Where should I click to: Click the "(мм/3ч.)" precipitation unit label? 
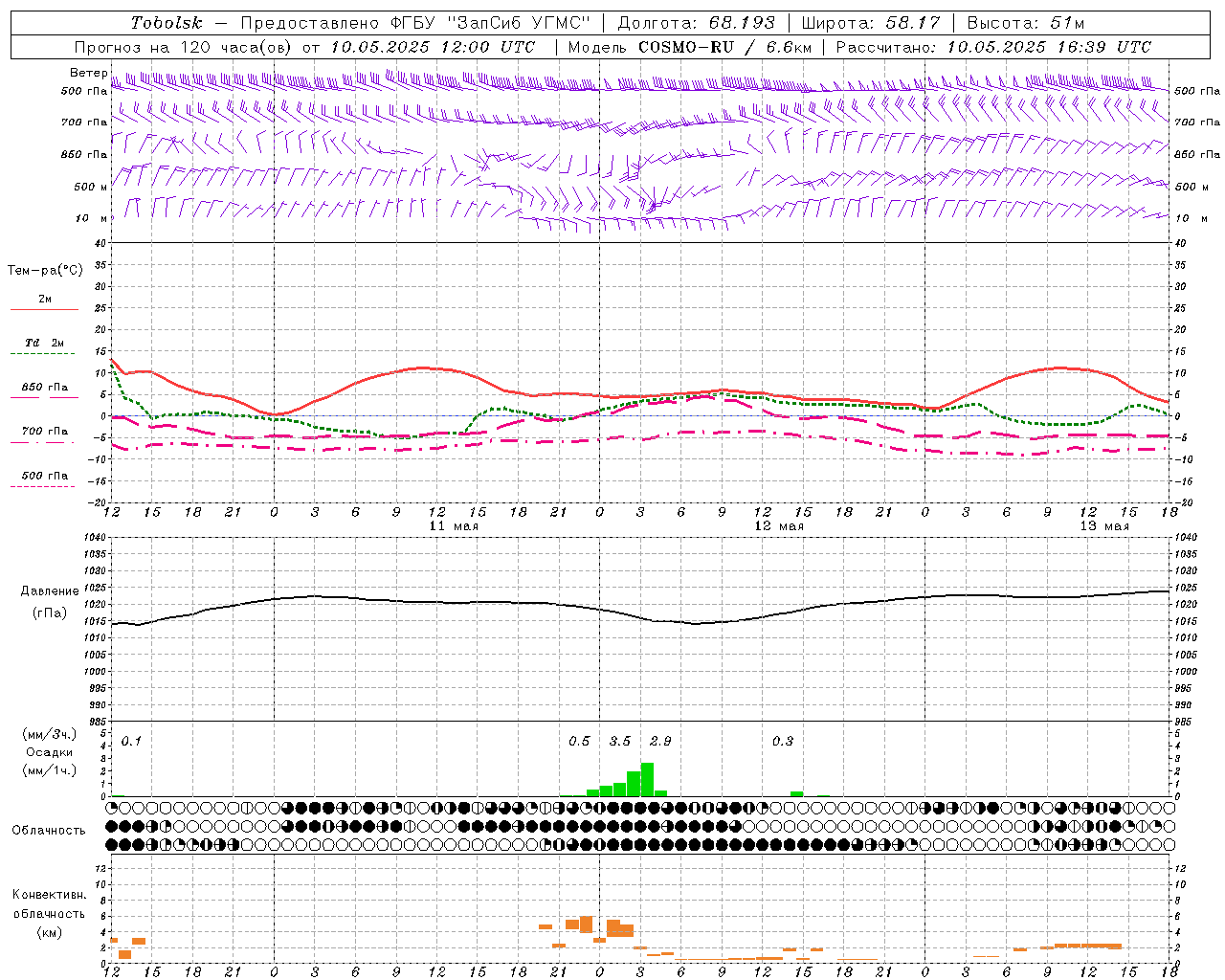(49, 735)
